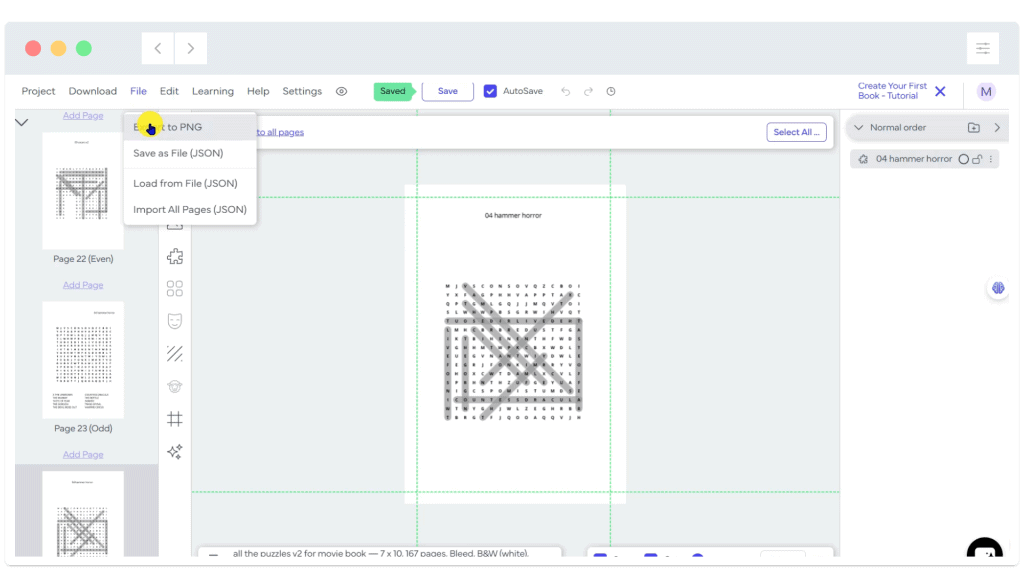This screenshot has width=1024, height=587.
Task: Choose Export to PNG
Action: pos(190,127)
